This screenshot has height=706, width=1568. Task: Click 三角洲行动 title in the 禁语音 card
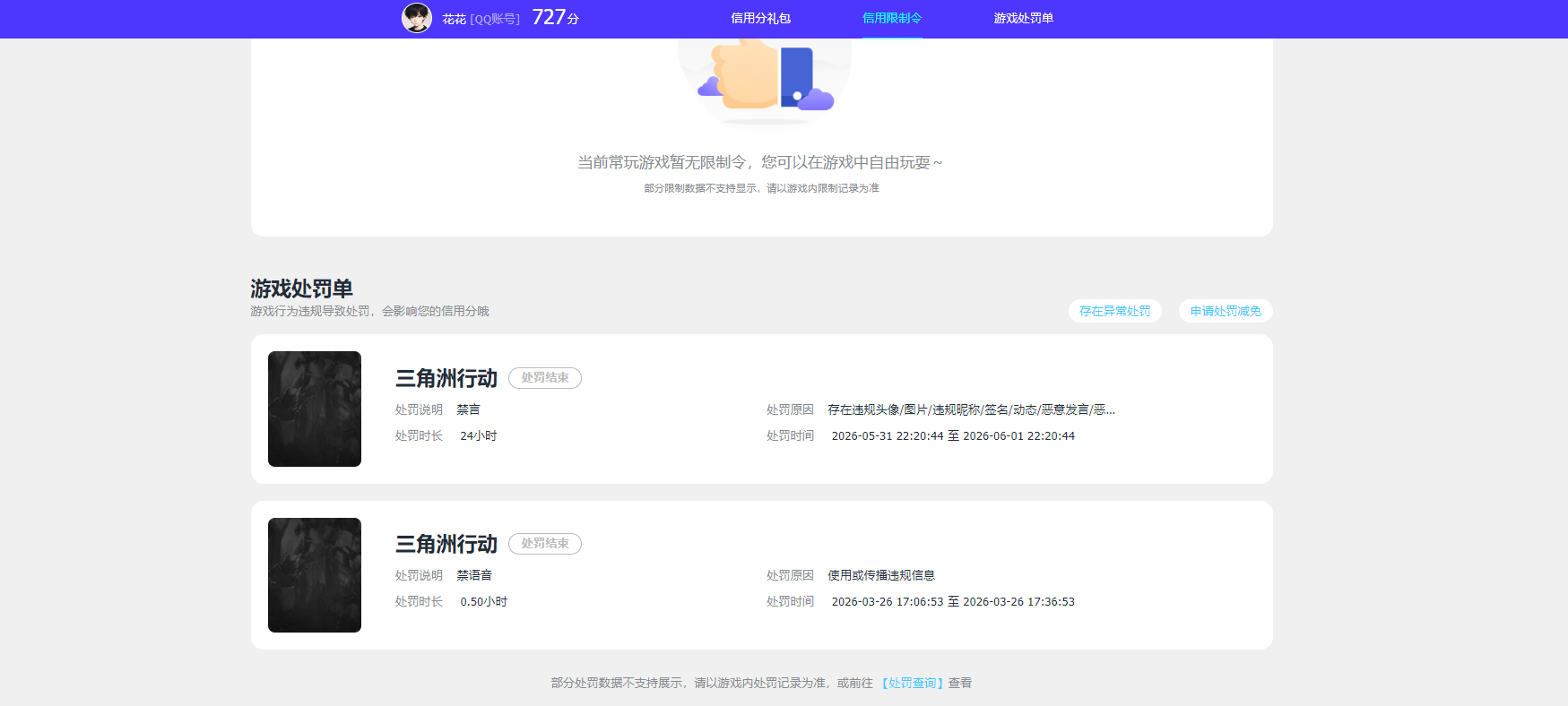coord(446,544)
